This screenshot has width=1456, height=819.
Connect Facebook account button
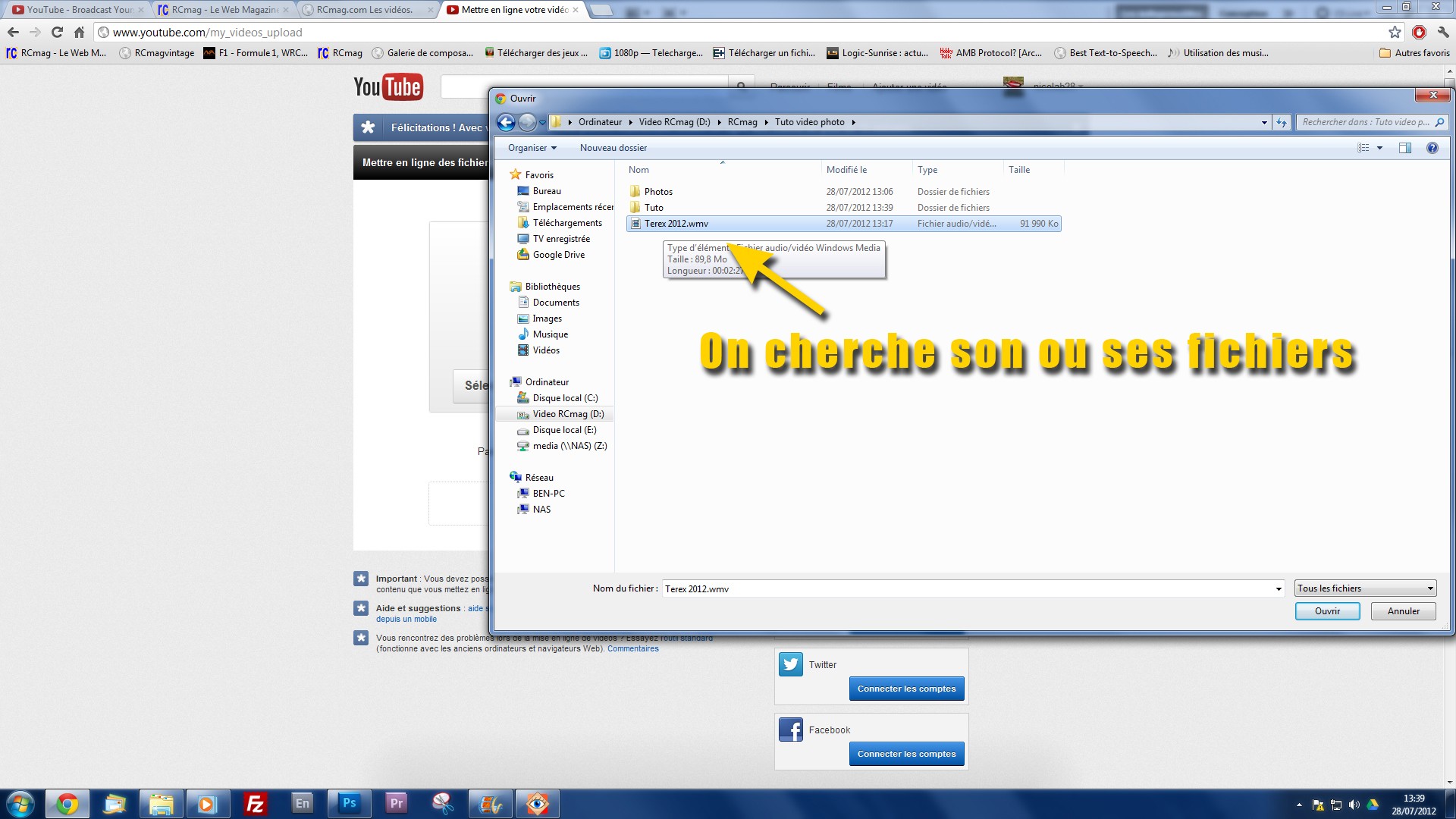[906, 754]
